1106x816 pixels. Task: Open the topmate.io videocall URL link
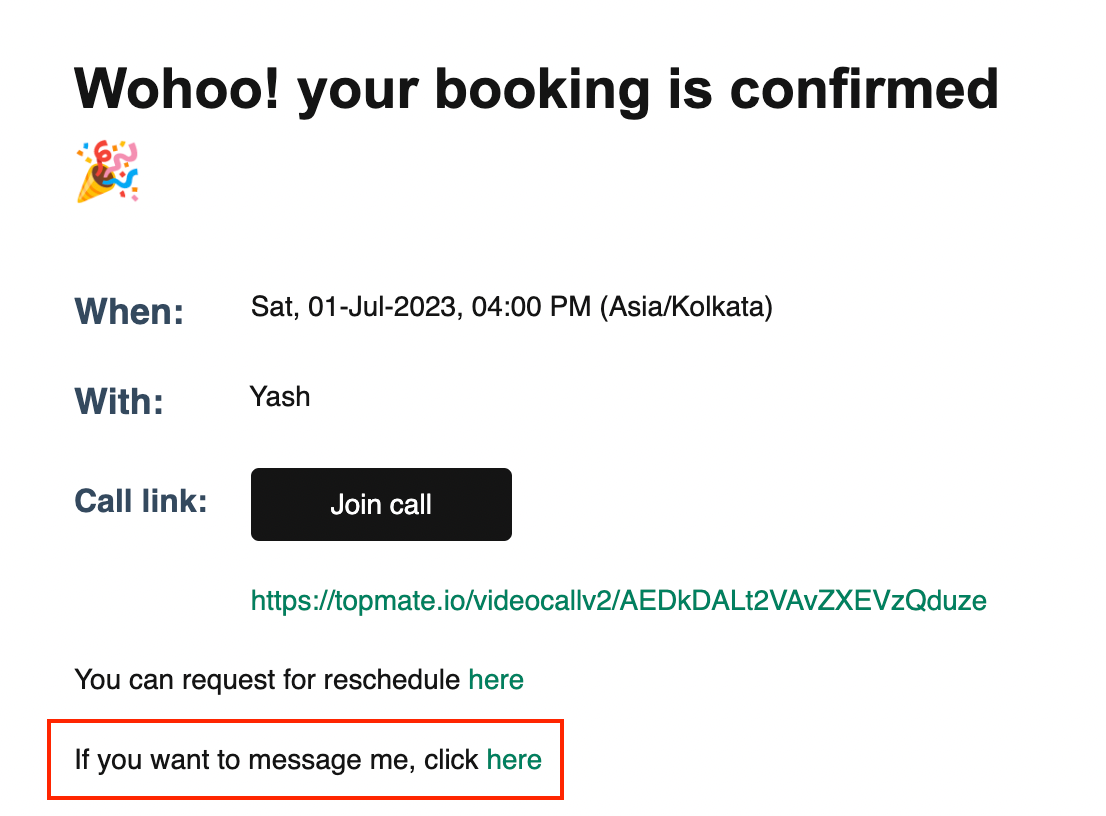coord(619,601)
